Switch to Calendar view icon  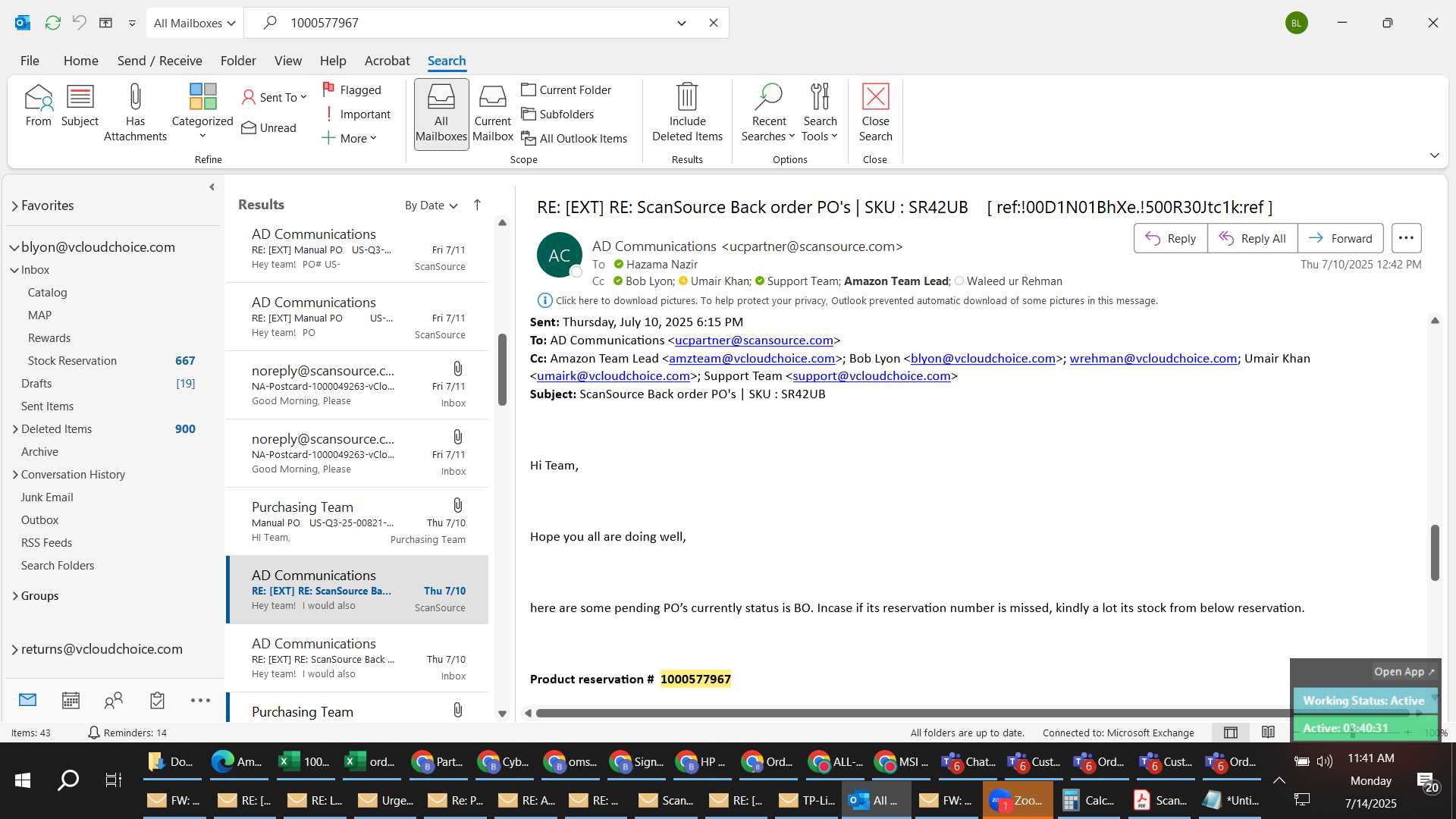[71, 700]
